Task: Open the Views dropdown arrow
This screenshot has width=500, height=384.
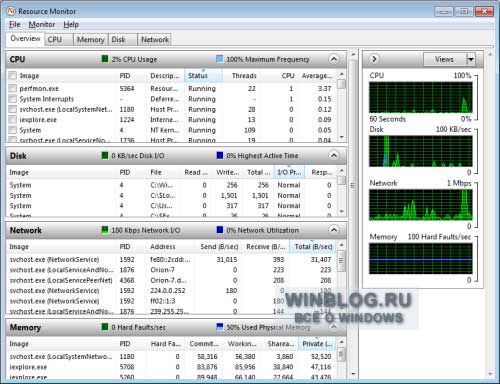Action: tap(470, 59)
